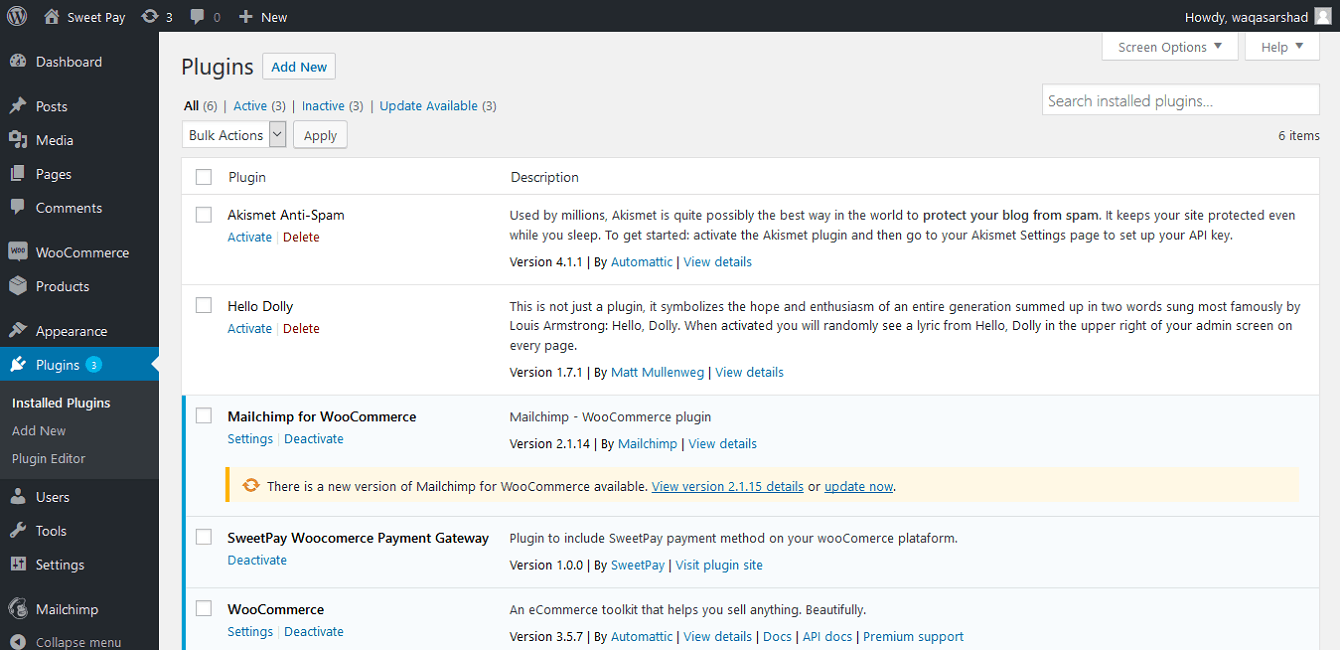Open the Matt Mullenweg author link

coord(659,372)
